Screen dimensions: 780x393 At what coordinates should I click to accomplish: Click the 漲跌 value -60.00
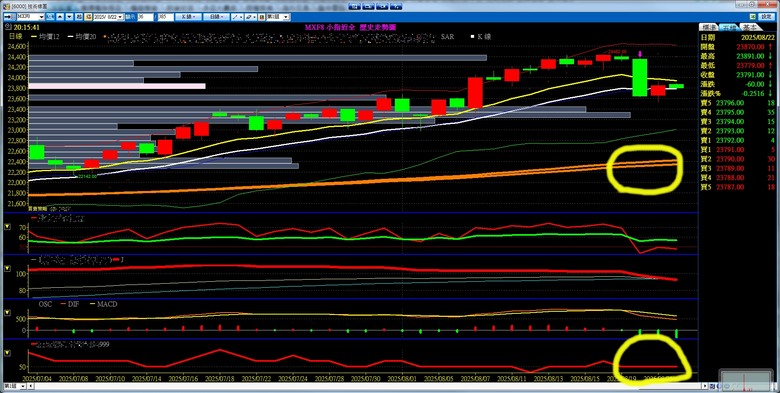754,85
